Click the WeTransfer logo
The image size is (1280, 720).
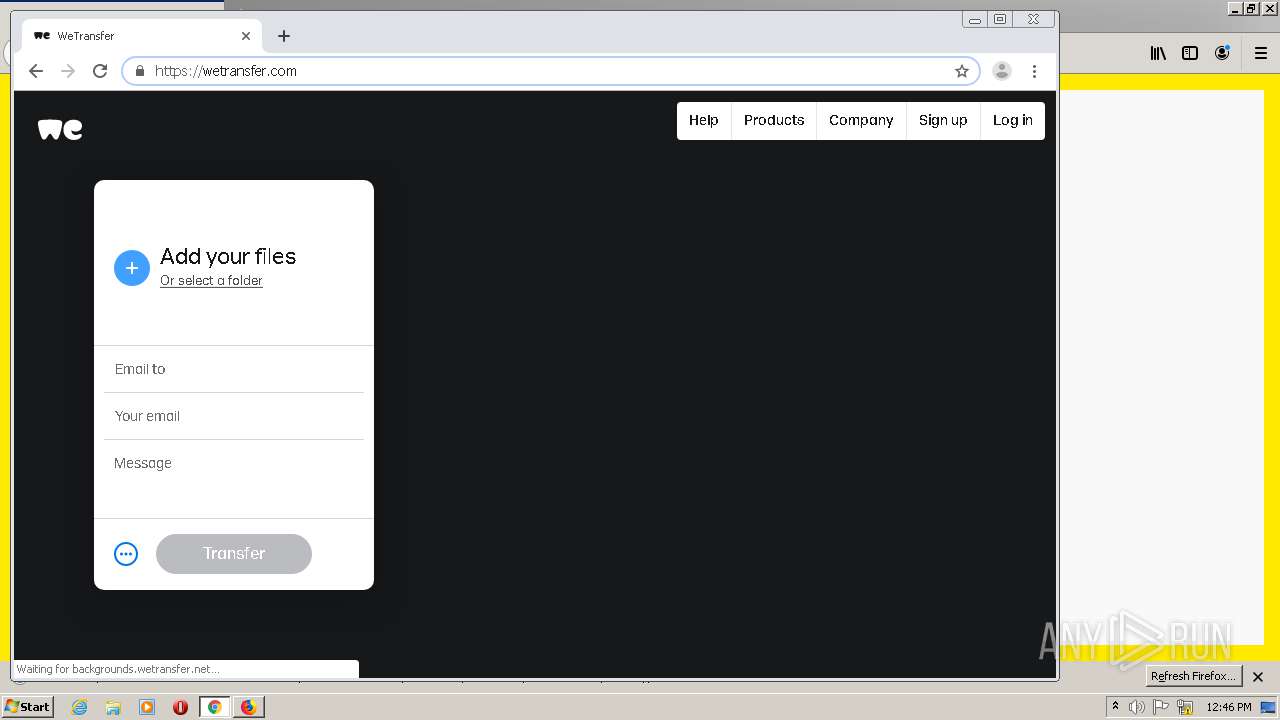coord(60,129)
